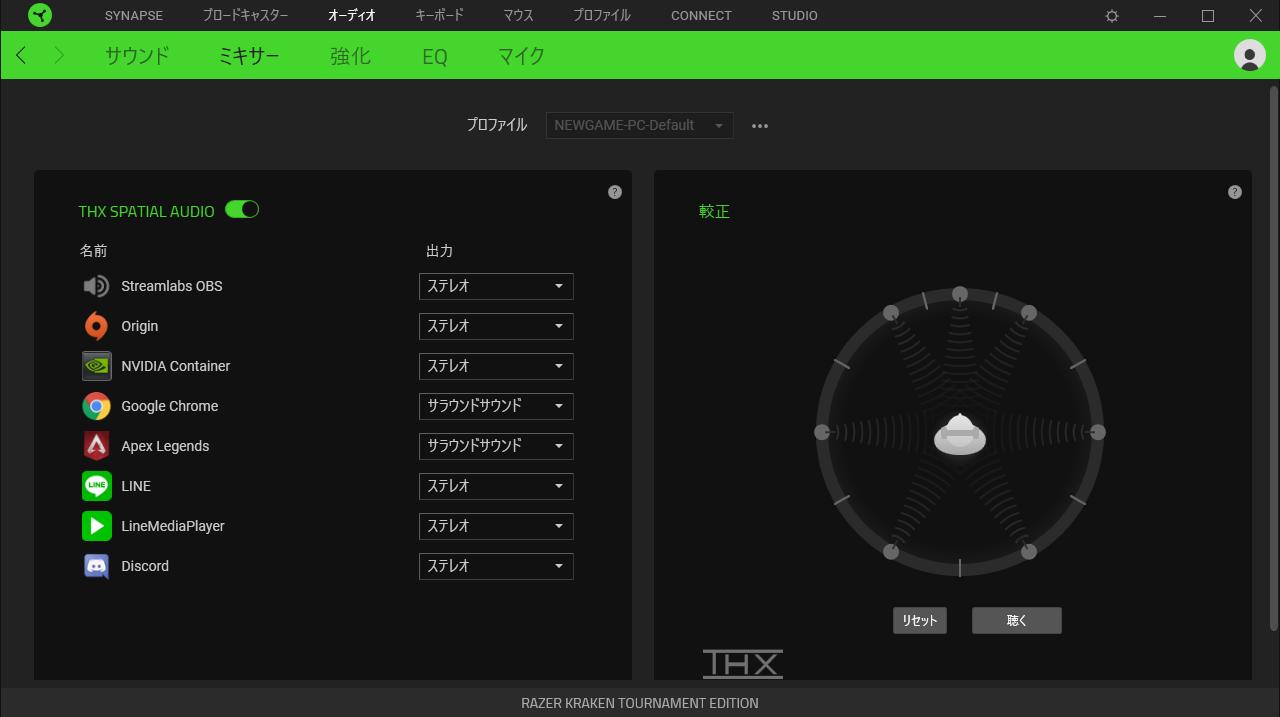The height and width of the screenshot is (717, 1280).
Task: Click the Google Chrome icon
Action: (x=96, y=406)
